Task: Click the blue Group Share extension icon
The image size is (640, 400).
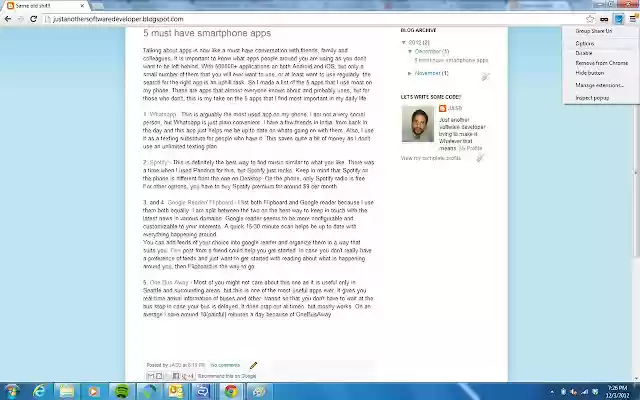Action: pyautogui.click(x=619, y=19)
